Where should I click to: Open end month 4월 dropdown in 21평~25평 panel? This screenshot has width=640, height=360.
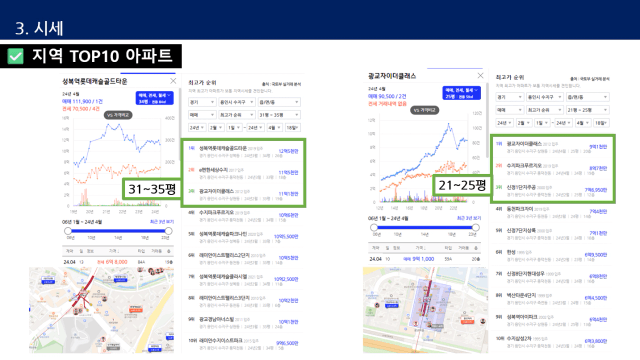pyautogui.click(x=582, y=123)
